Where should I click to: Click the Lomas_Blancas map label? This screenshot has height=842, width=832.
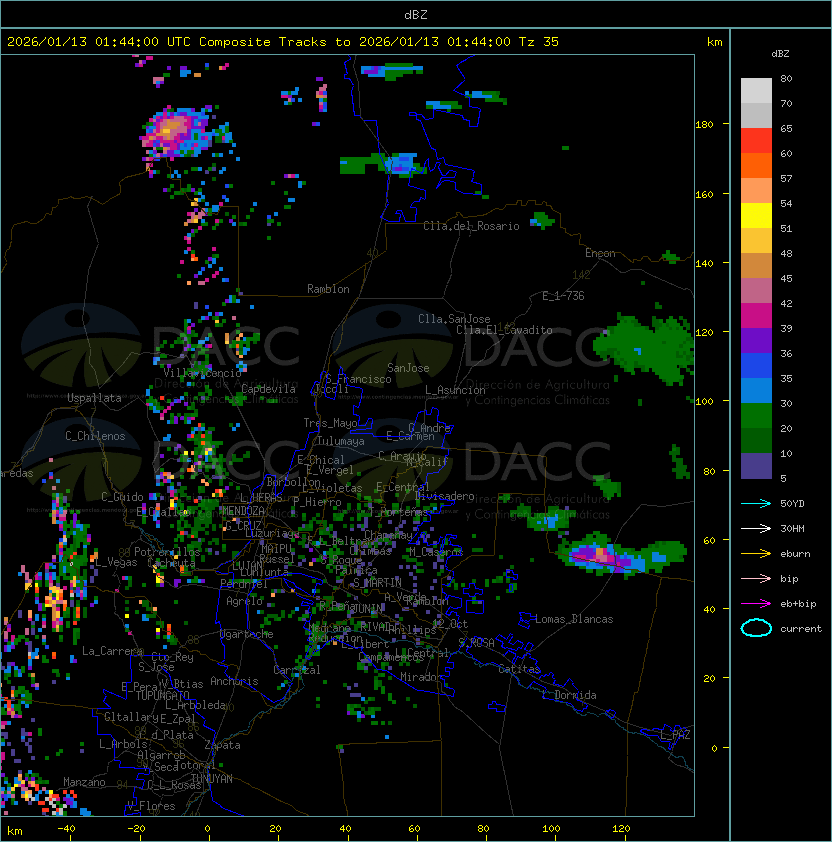point(574,619)
